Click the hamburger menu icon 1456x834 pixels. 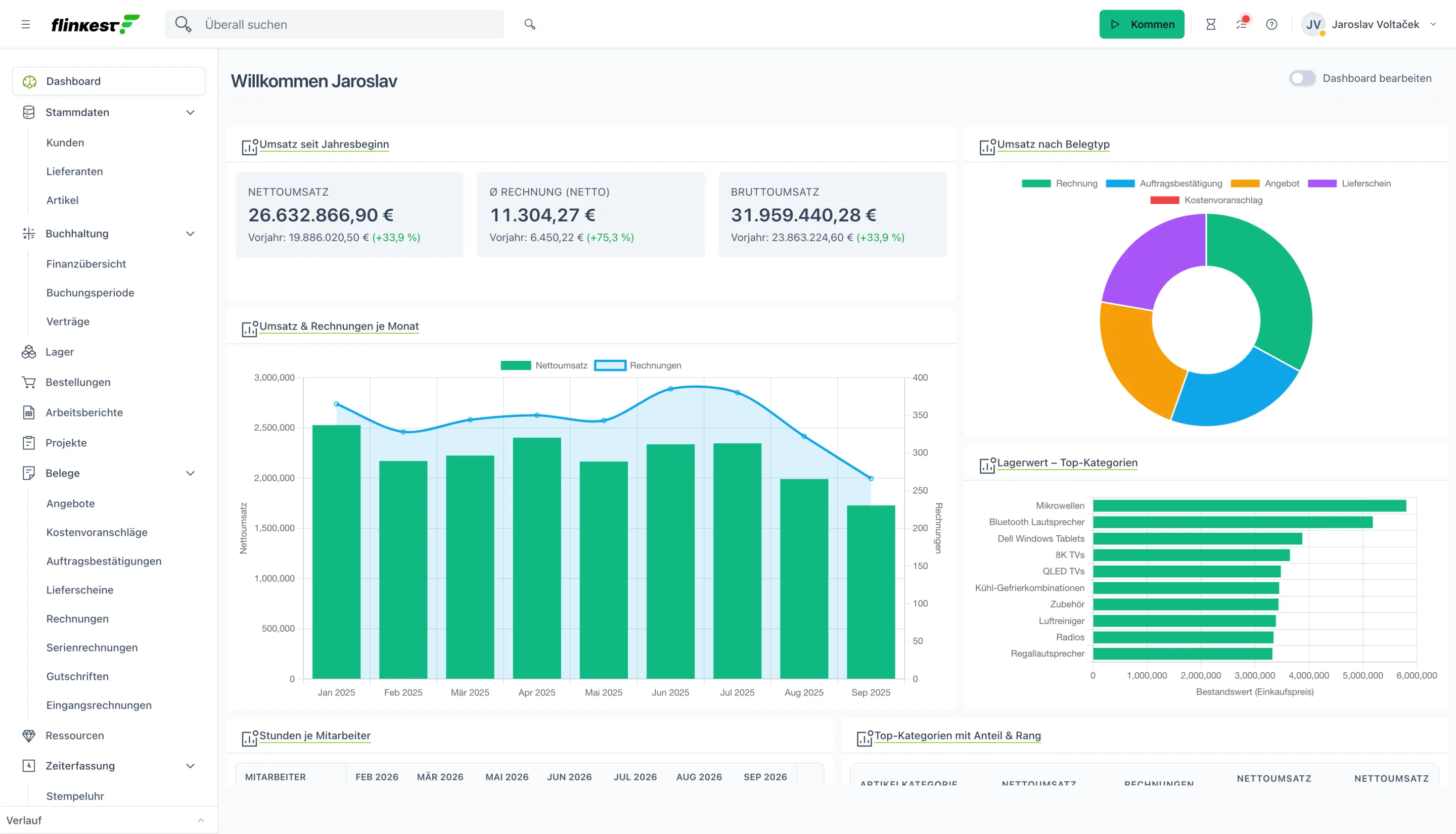click(26, 24)
